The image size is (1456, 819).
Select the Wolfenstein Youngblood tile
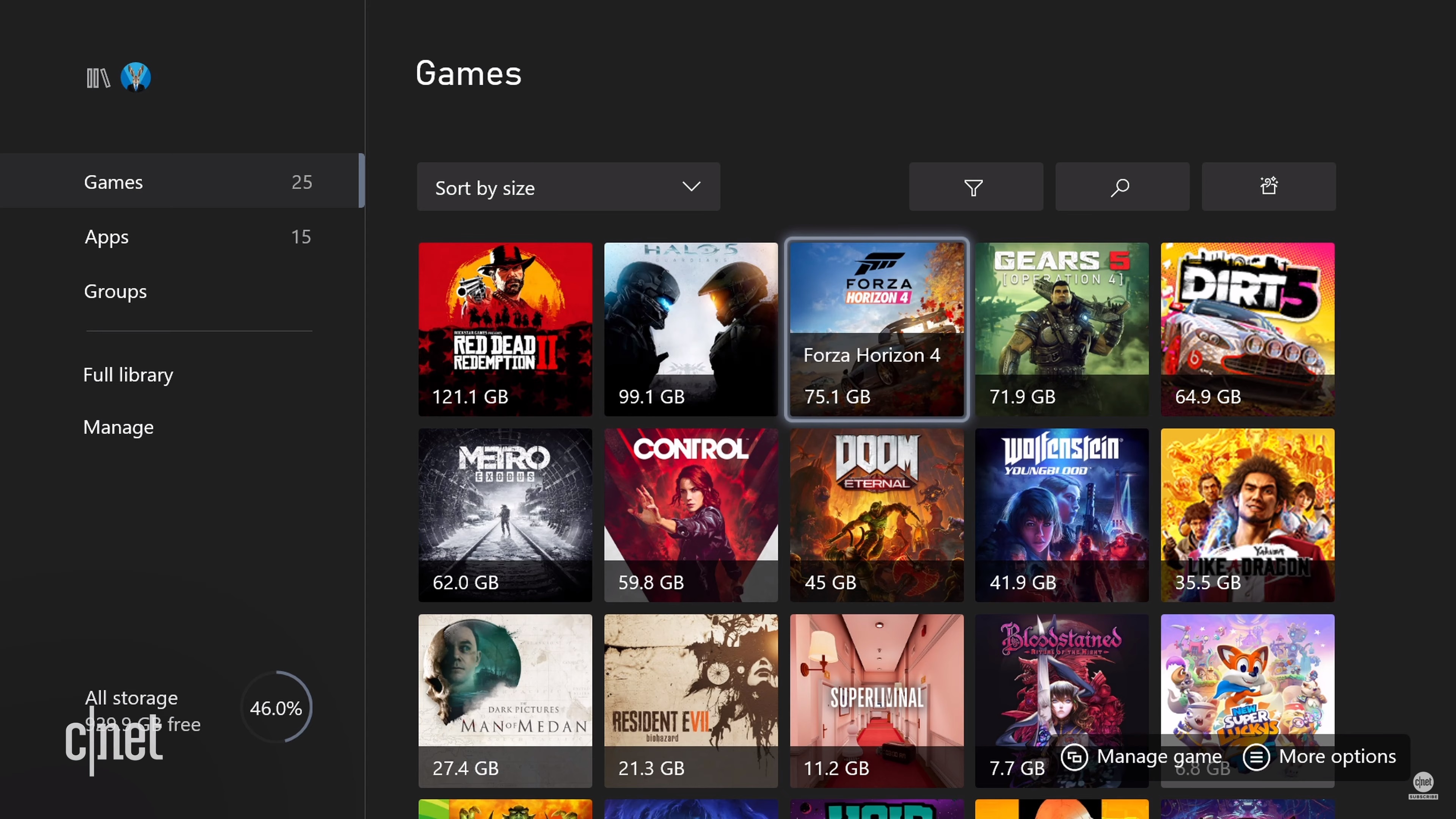(1062, 515)
